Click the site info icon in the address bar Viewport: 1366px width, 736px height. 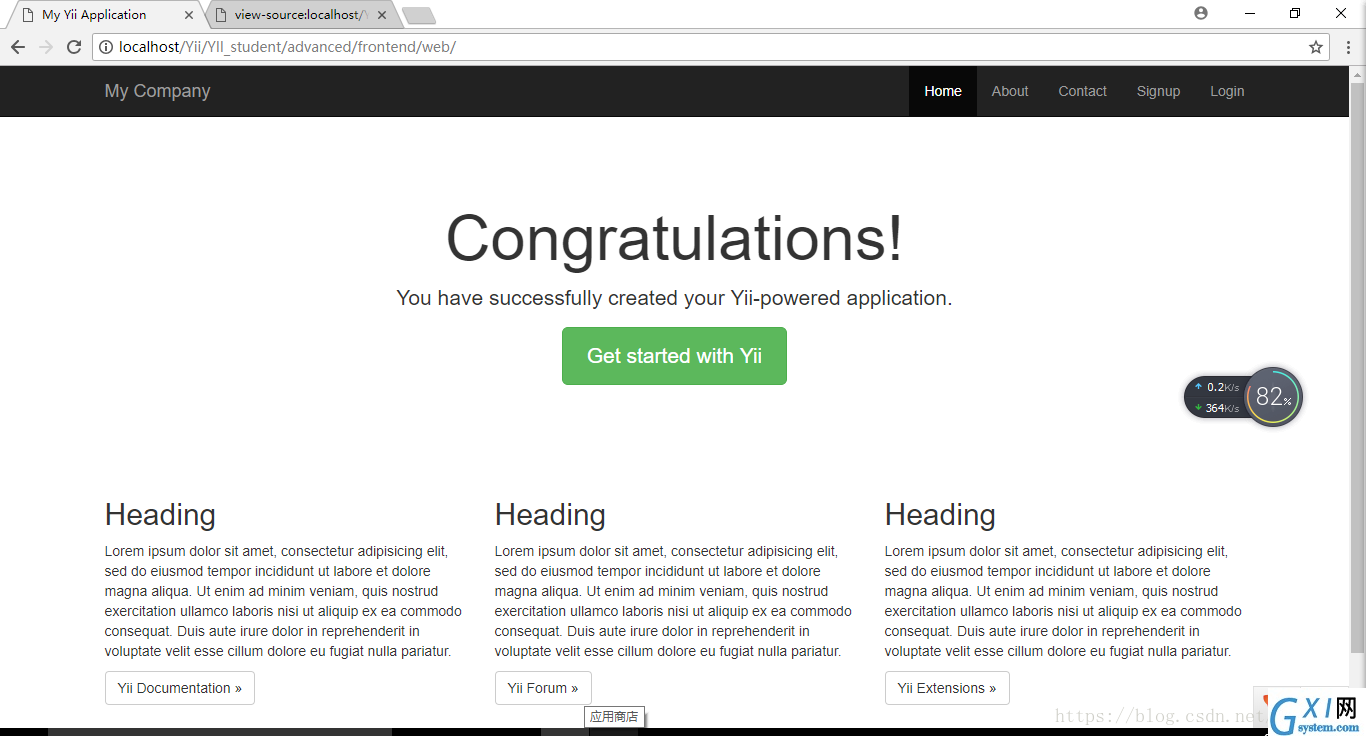click(x=106, y=47)
